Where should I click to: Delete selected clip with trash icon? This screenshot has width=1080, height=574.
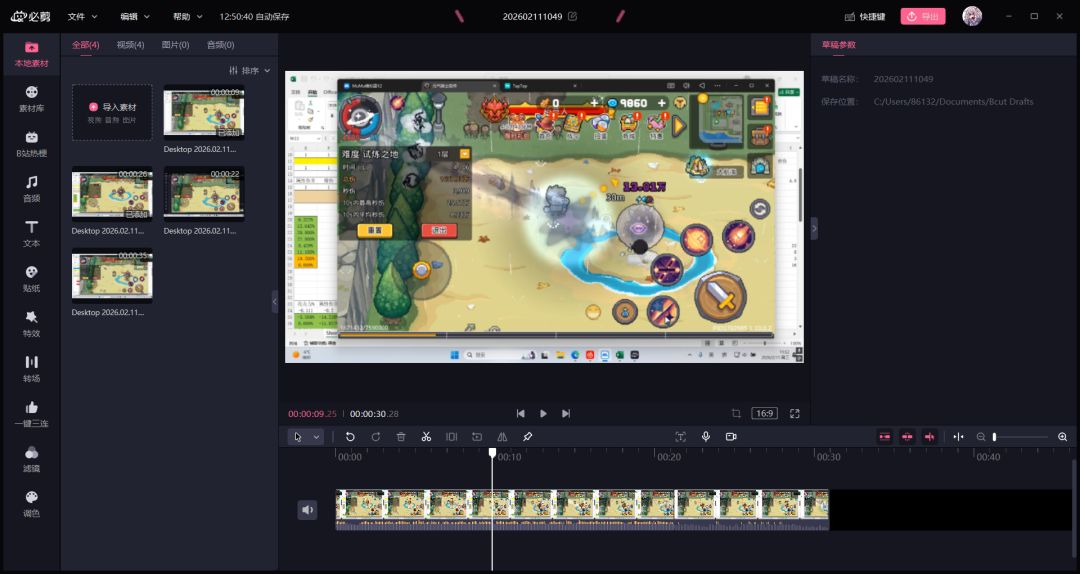(x=401, y=437)
